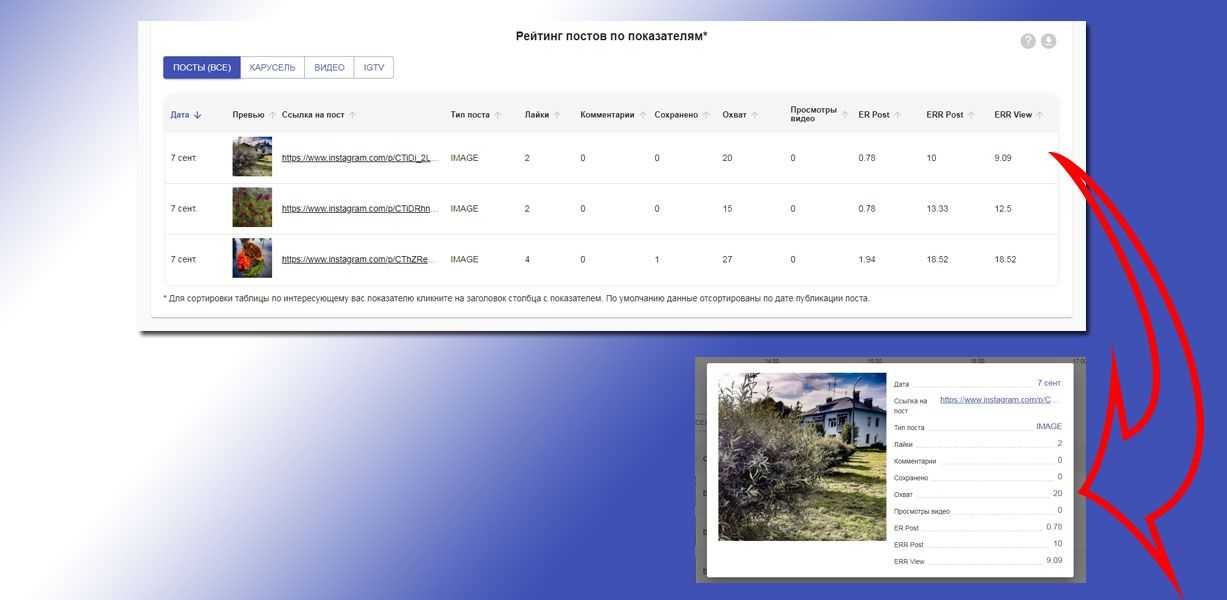Click sort arrow beside Комментарии header

coord(643,115)
